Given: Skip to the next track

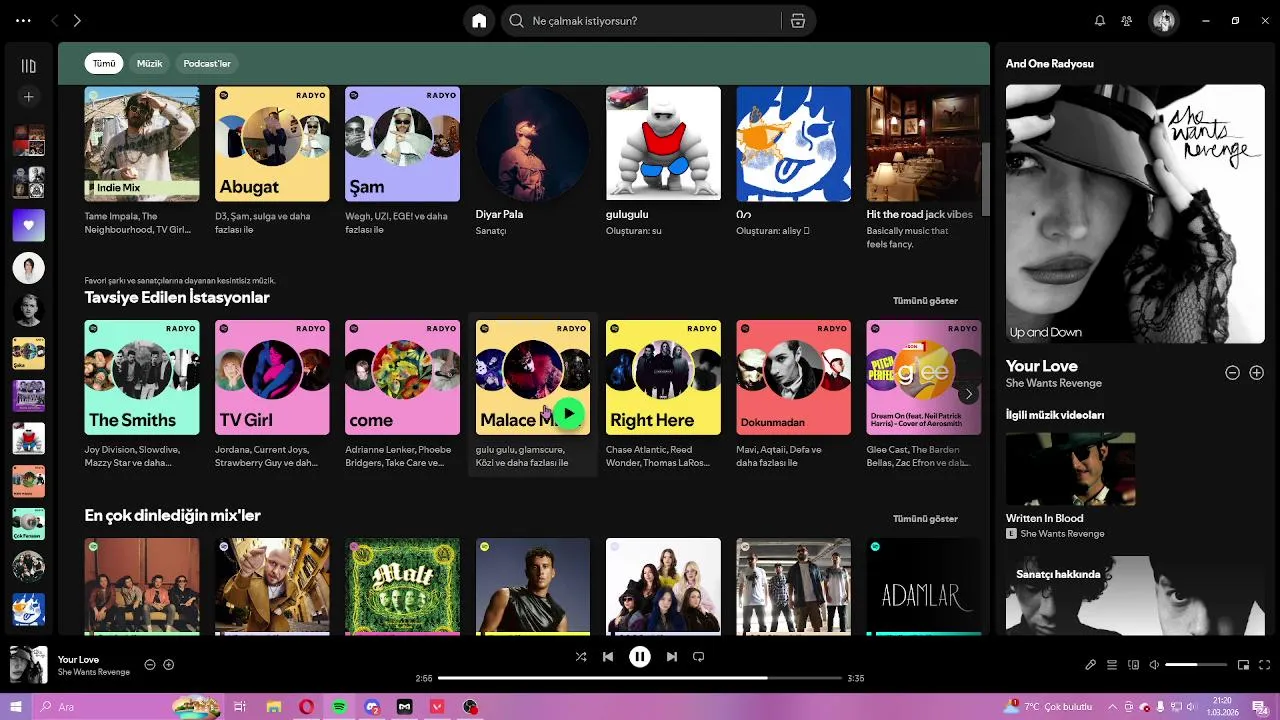Looking at the screenshot, I should pyautogui.click(x=672, y=657).
